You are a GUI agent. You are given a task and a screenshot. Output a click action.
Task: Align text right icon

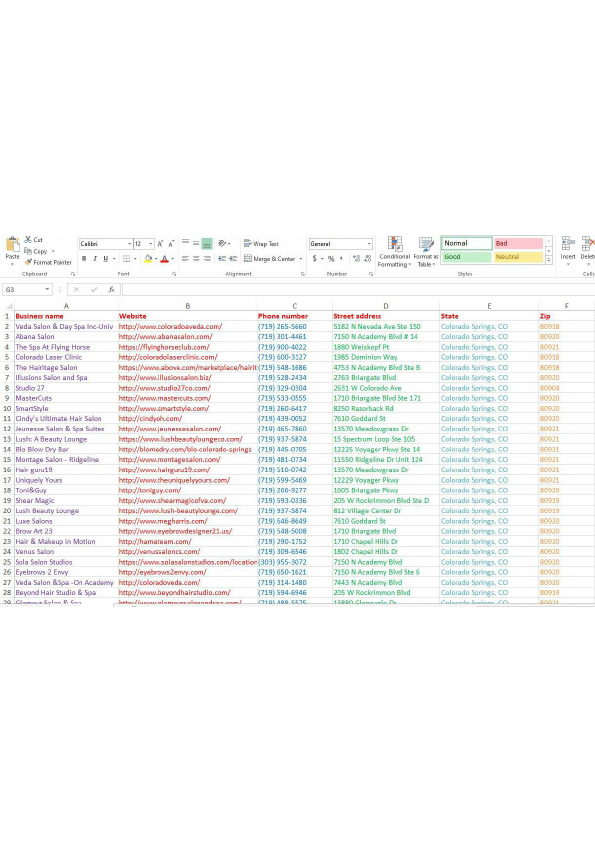(x=207, y=259)
